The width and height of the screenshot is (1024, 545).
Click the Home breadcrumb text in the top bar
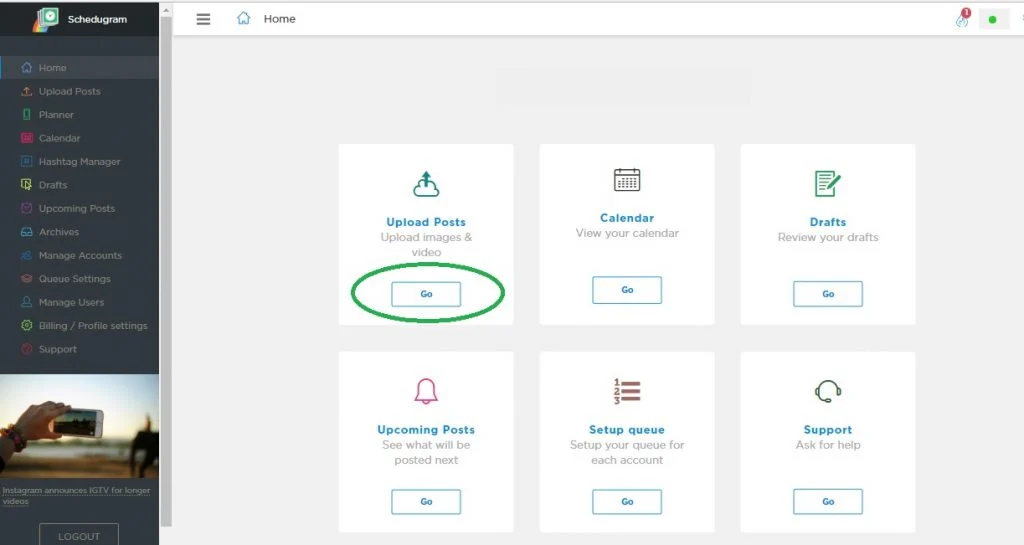[280, 19]
